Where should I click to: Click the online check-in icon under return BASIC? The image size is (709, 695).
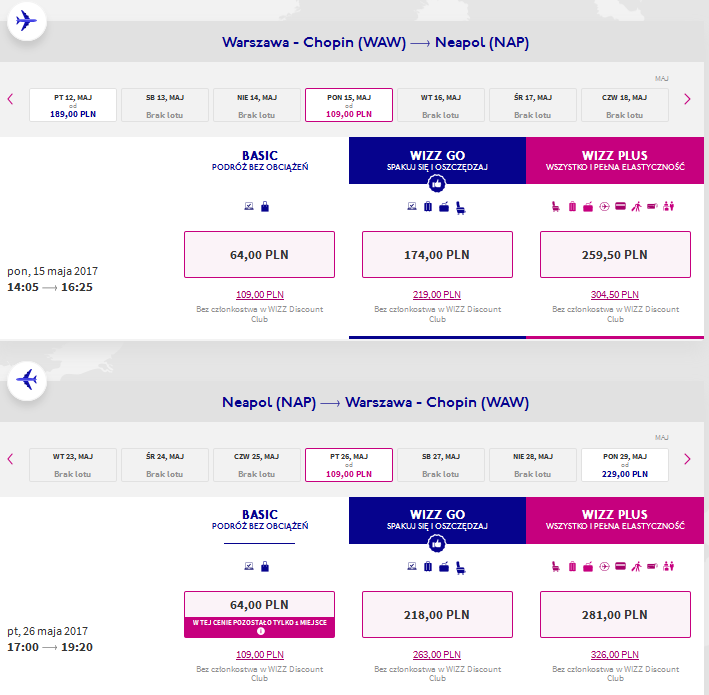tap(249, 566)
